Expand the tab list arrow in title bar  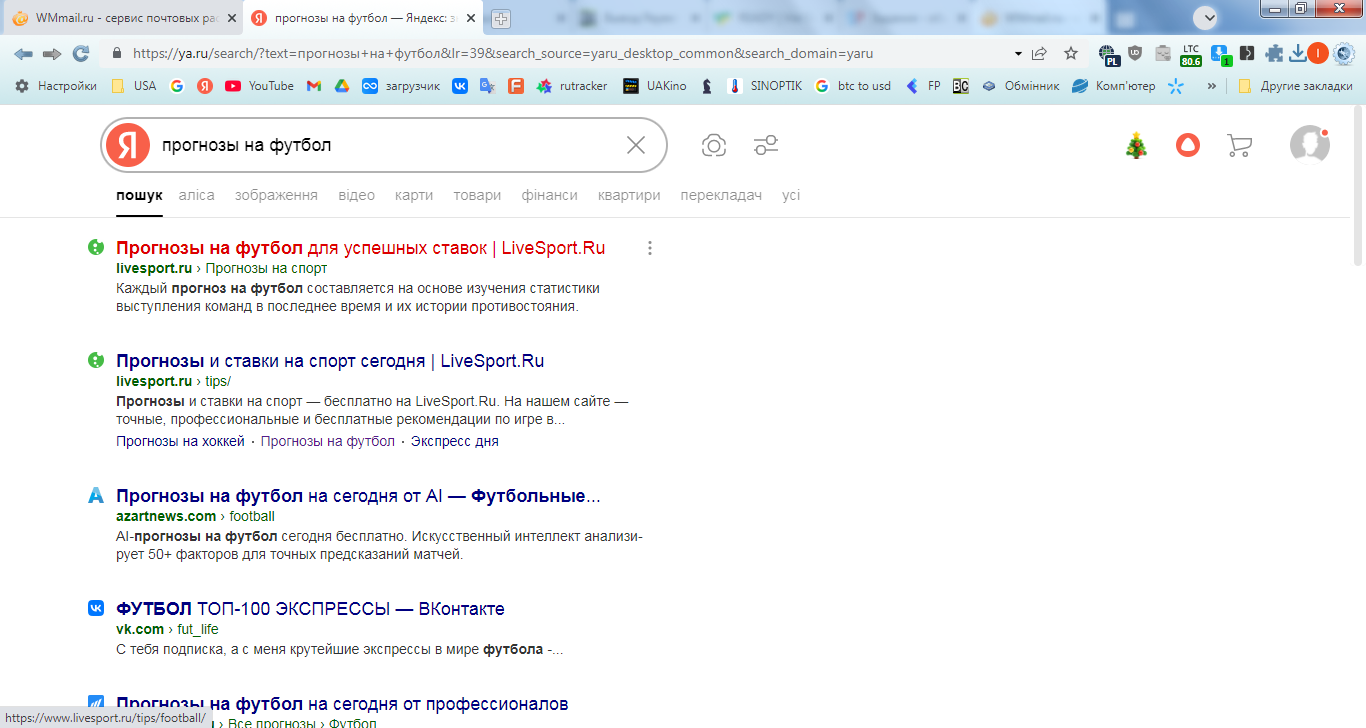[1208, 17]
